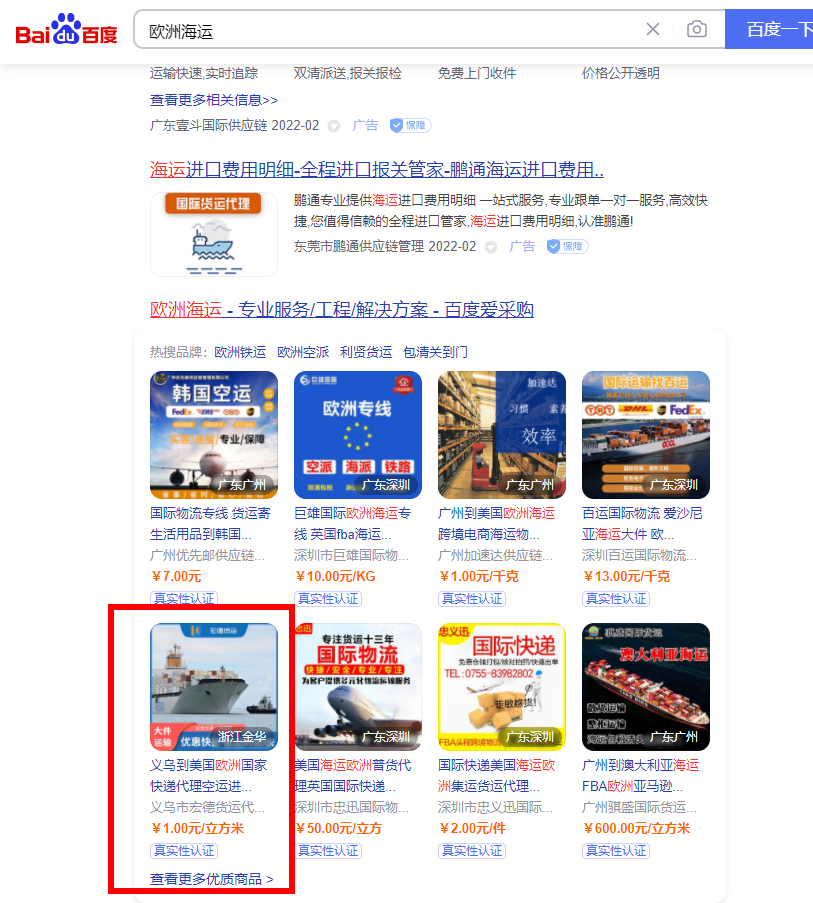The image size is (813, 903).
Task: Open 查看更多优质商品 > link
Action: (212, 879)
